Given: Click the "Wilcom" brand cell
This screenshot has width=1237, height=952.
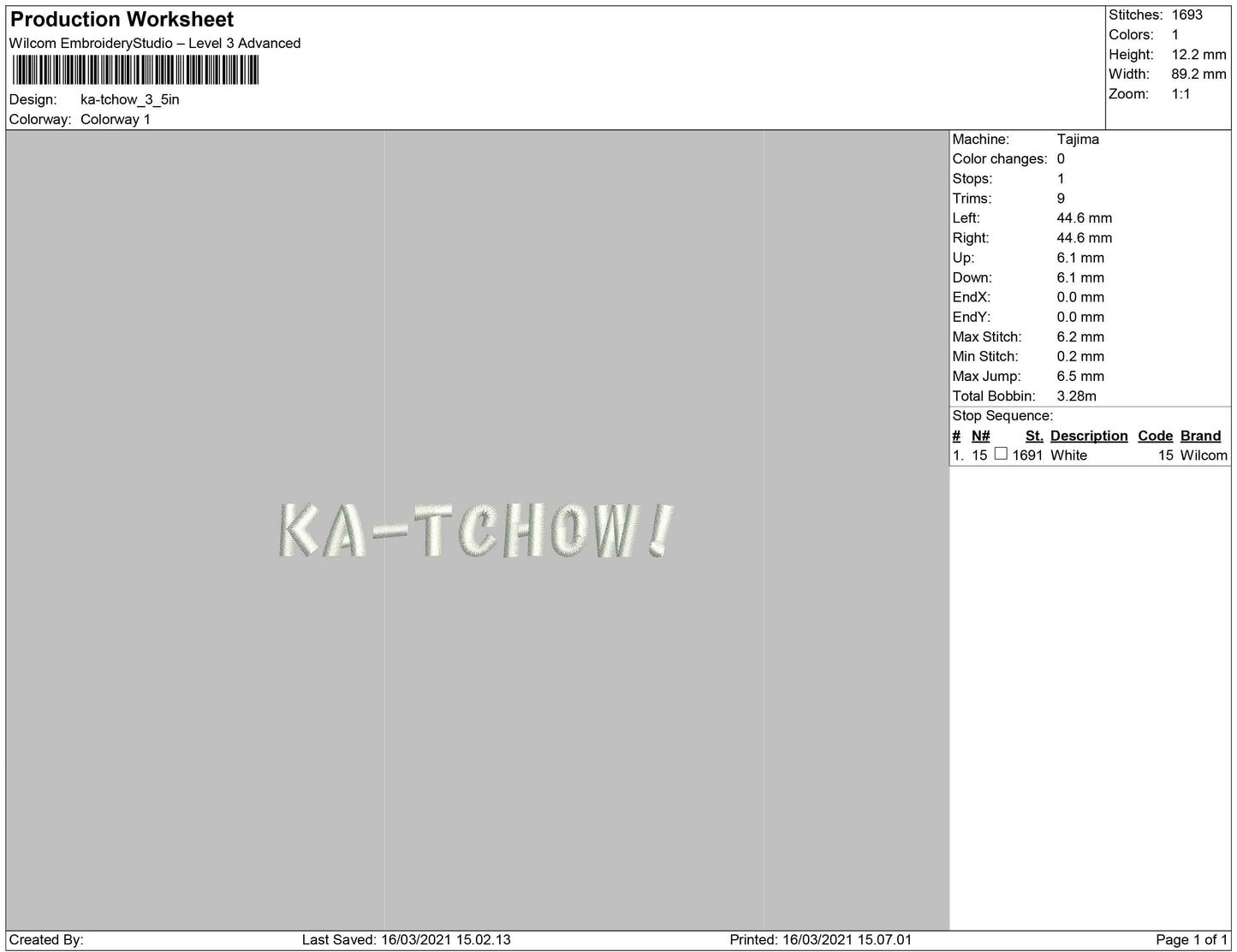Looking at the screenshot, I should click(x=1204, y=455).
